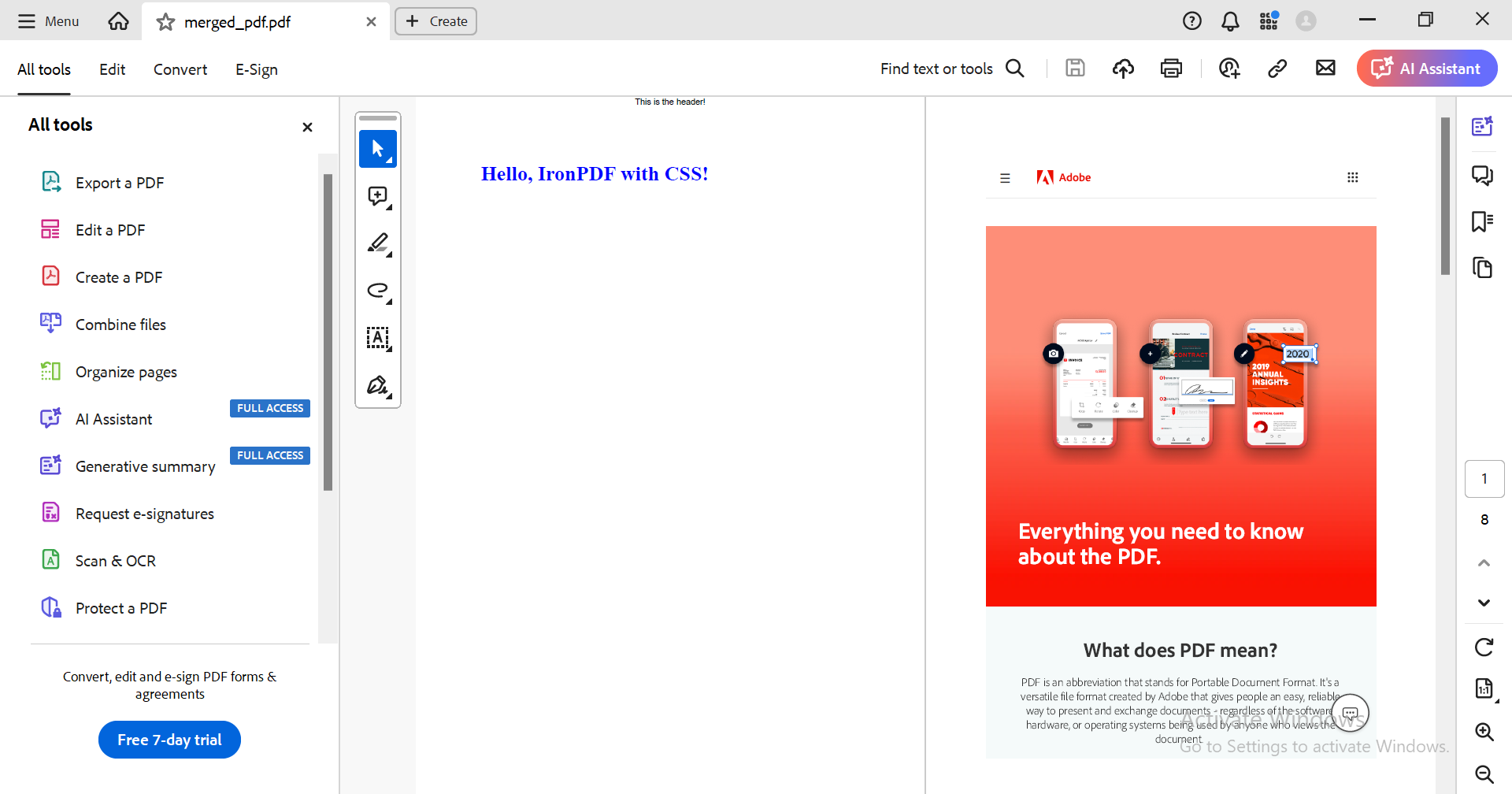
Task: Click the Add comment tool
Action: click(x=378, y=196)
